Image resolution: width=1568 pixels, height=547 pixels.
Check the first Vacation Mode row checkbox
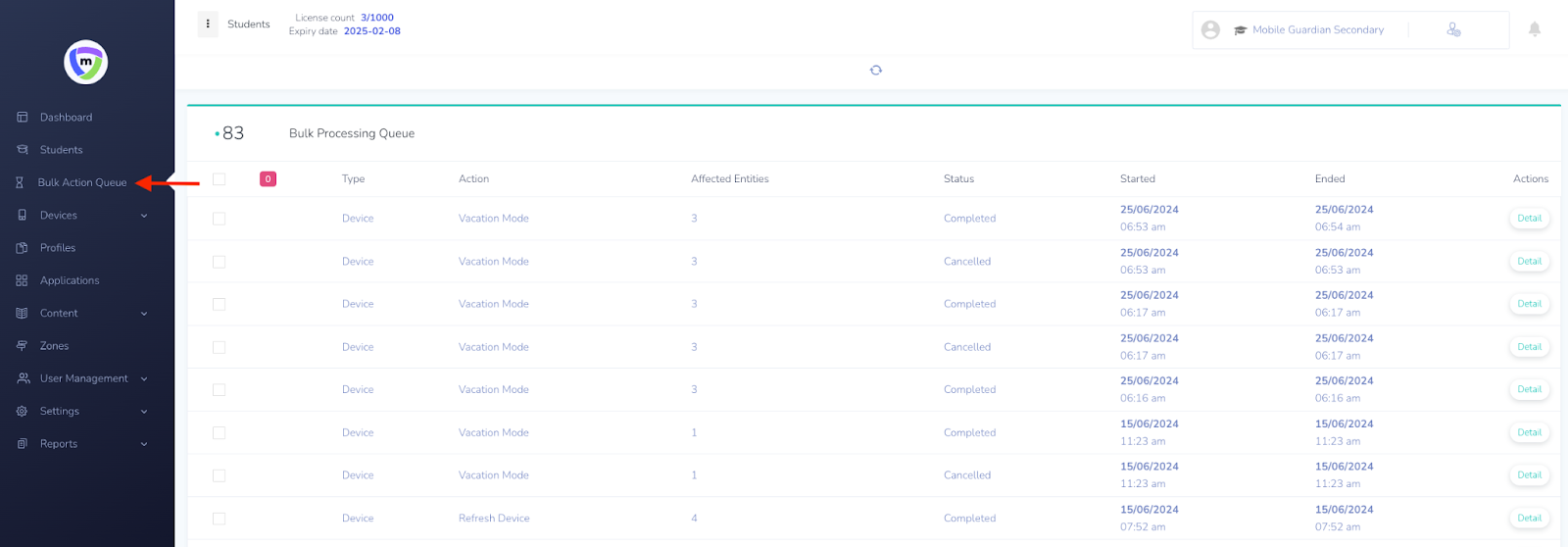(x=219, y=219)
